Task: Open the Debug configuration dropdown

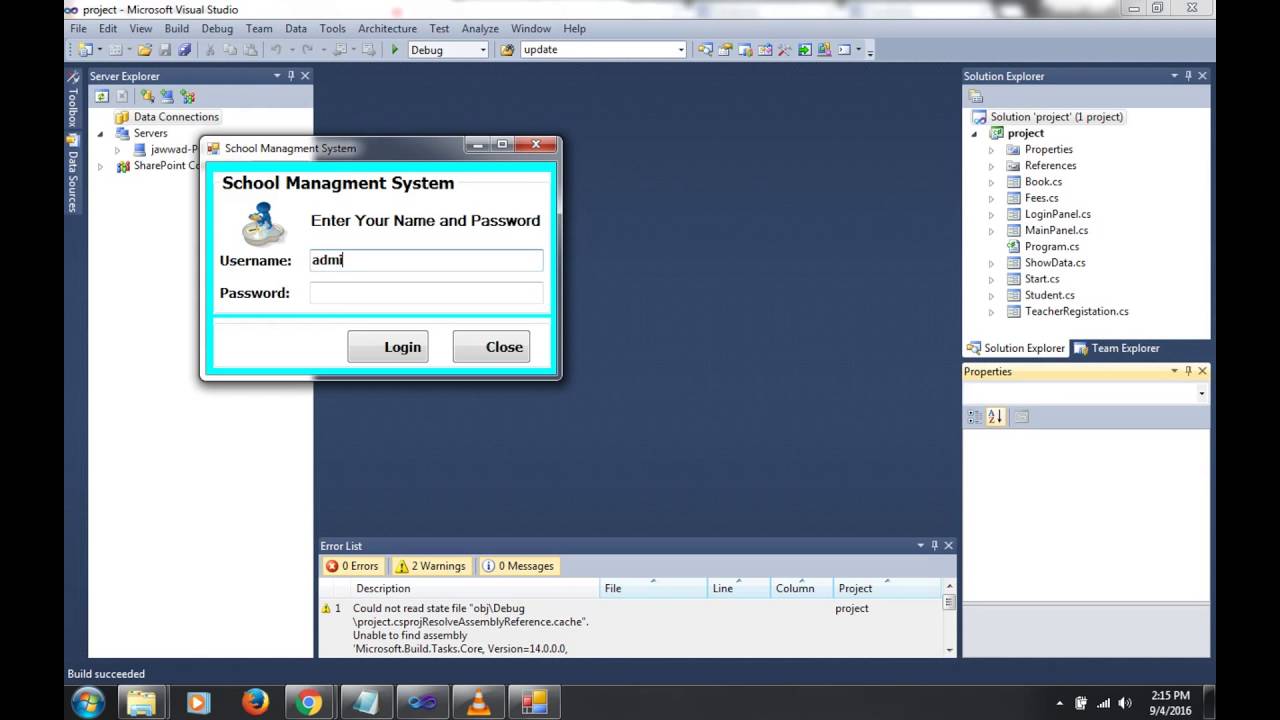Action: click(483, 50)
